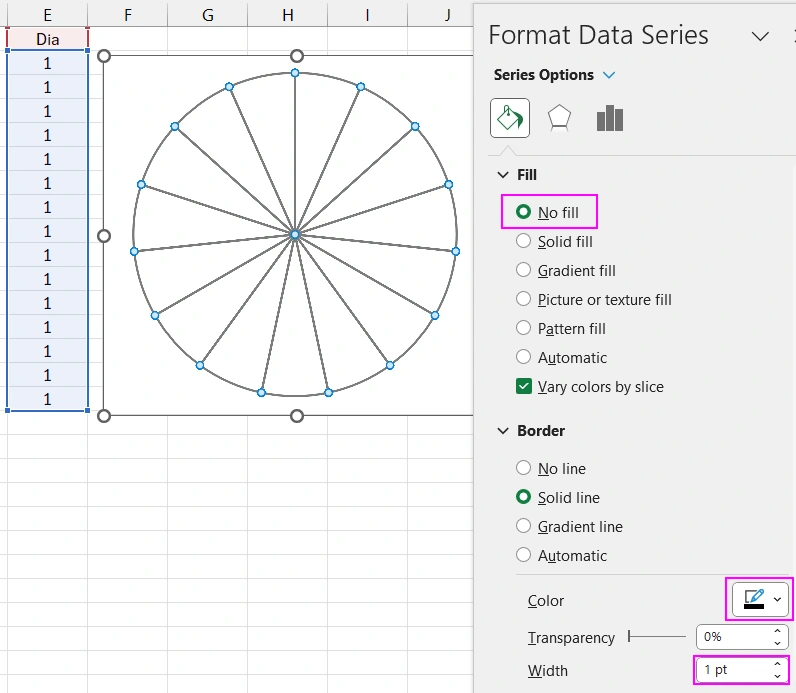Collapse the Border section

point(503,431)
